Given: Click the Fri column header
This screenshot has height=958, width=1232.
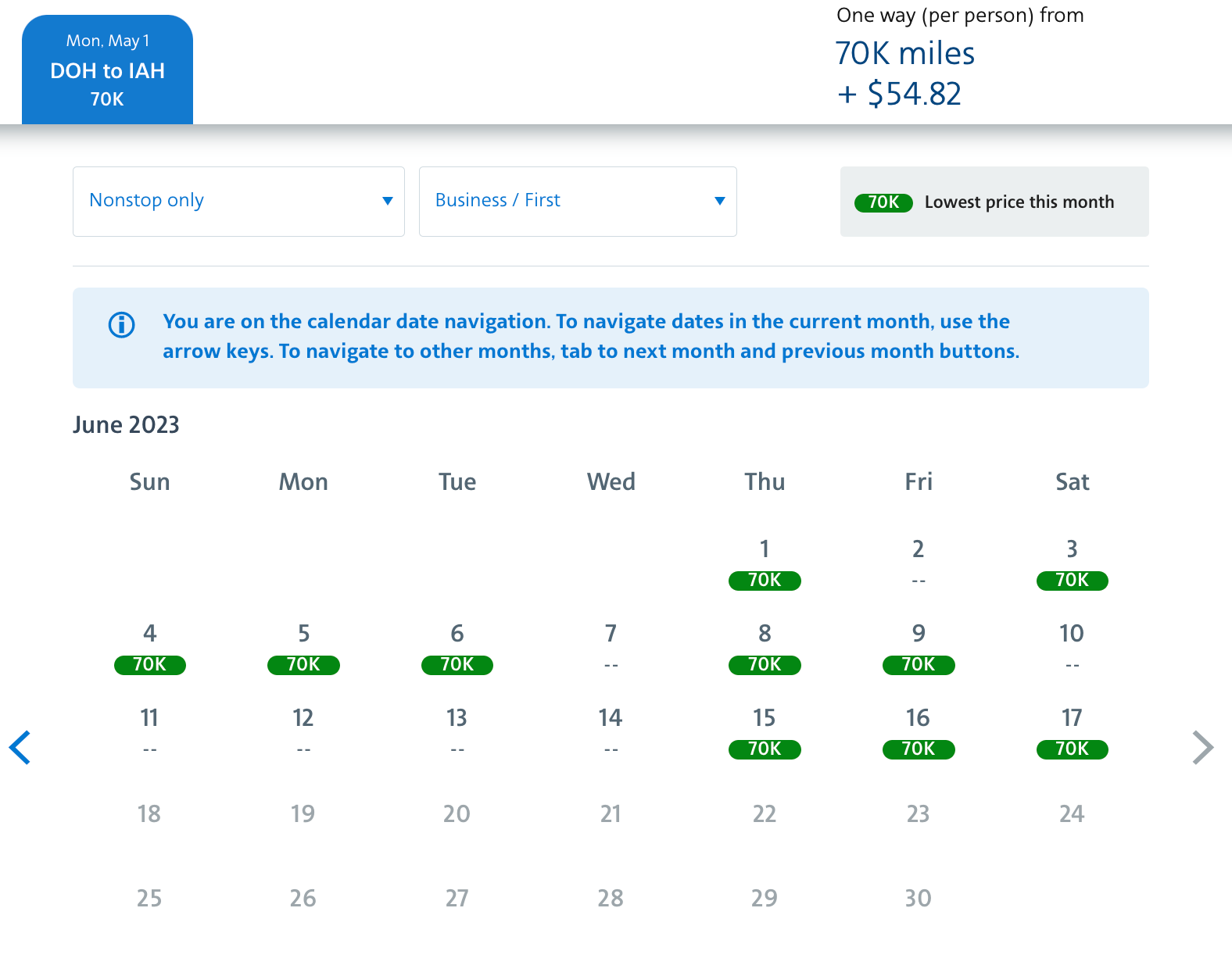Looking at the screenshot, I should click(919, 481).
